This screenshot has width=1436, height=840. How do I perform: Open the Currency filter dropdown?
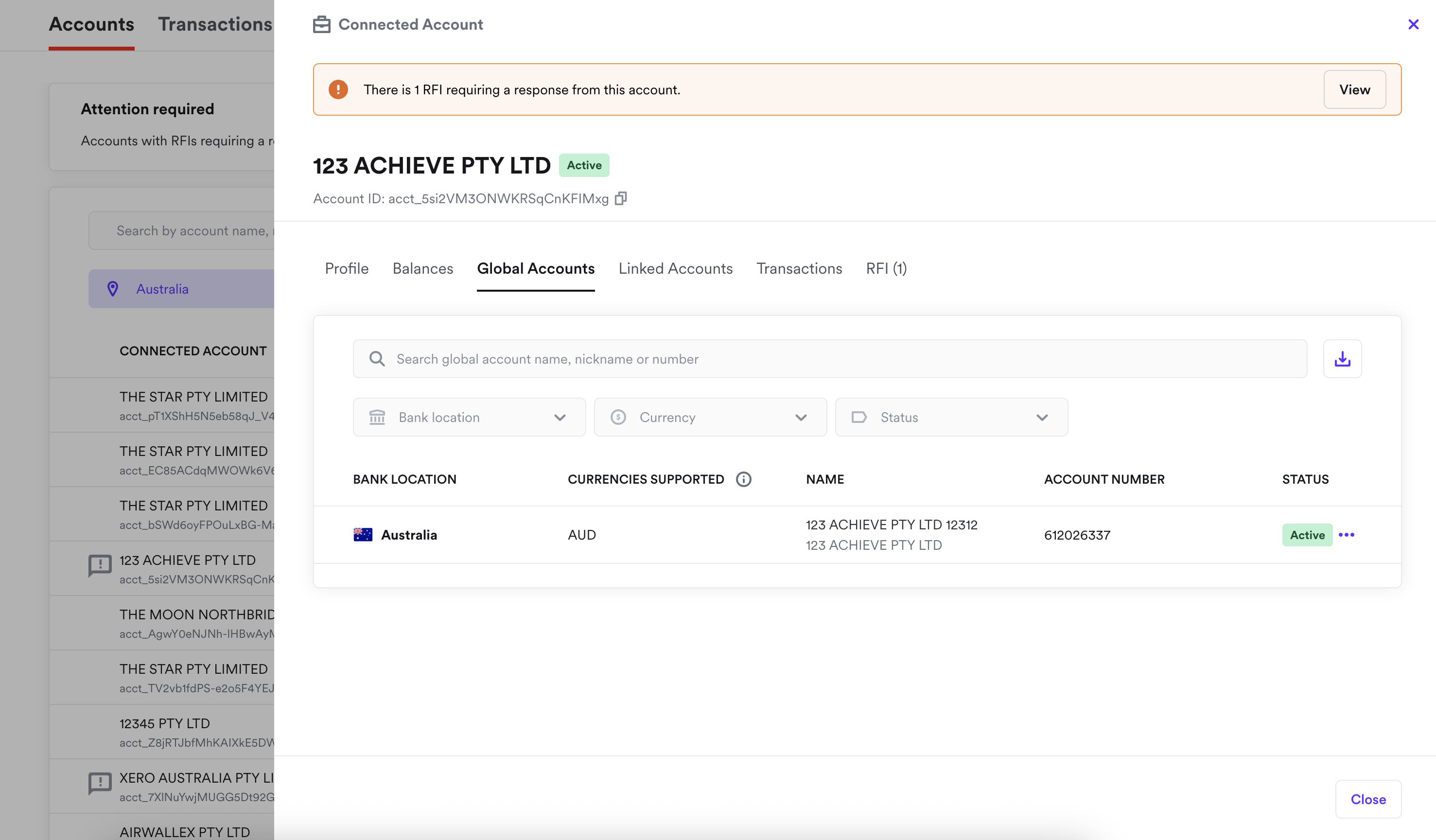(710, 417)
